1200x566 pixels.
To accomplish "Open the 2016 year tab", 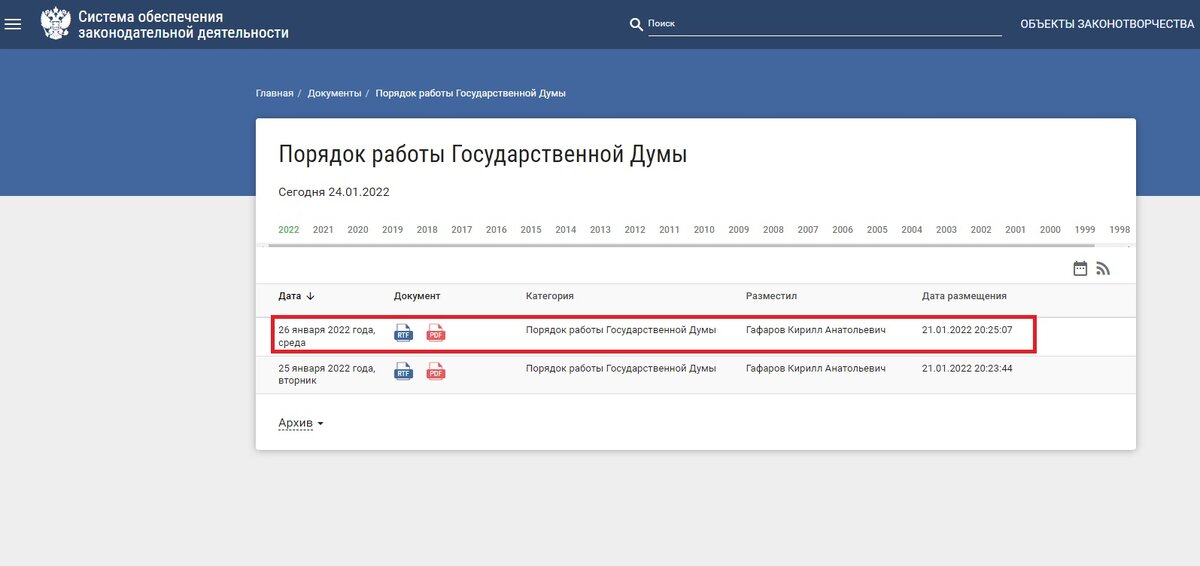I will pyautogui.click(x=497, y=229).
